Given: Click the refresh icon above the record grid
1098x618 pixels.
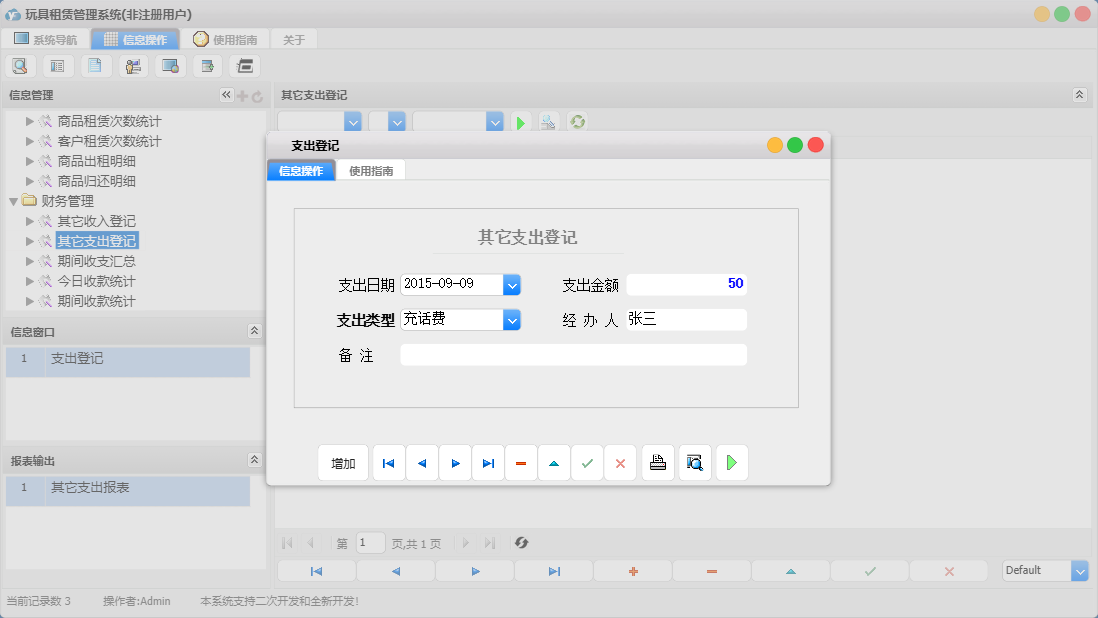Looking at the screenshot, I should [577, 122].
